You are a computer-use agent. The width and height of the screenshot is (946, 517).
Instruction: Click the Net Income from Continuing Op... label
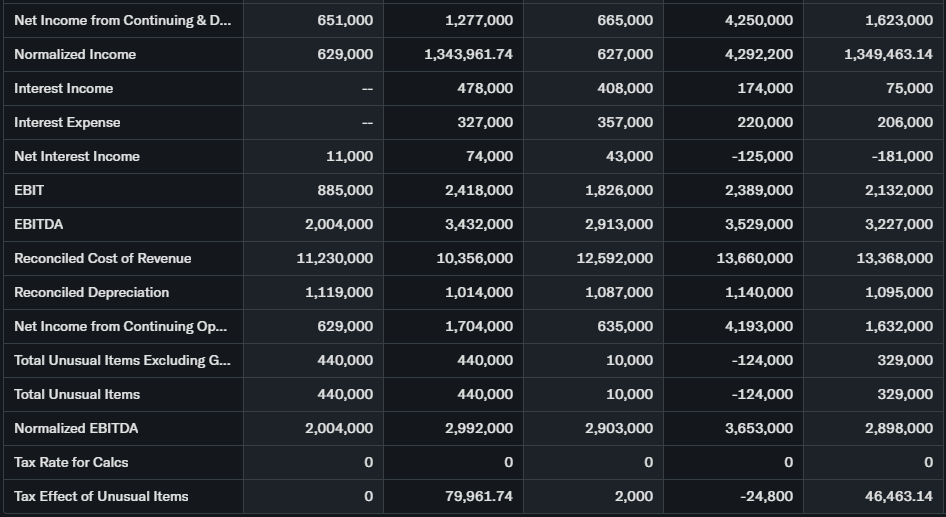[120, 326]
